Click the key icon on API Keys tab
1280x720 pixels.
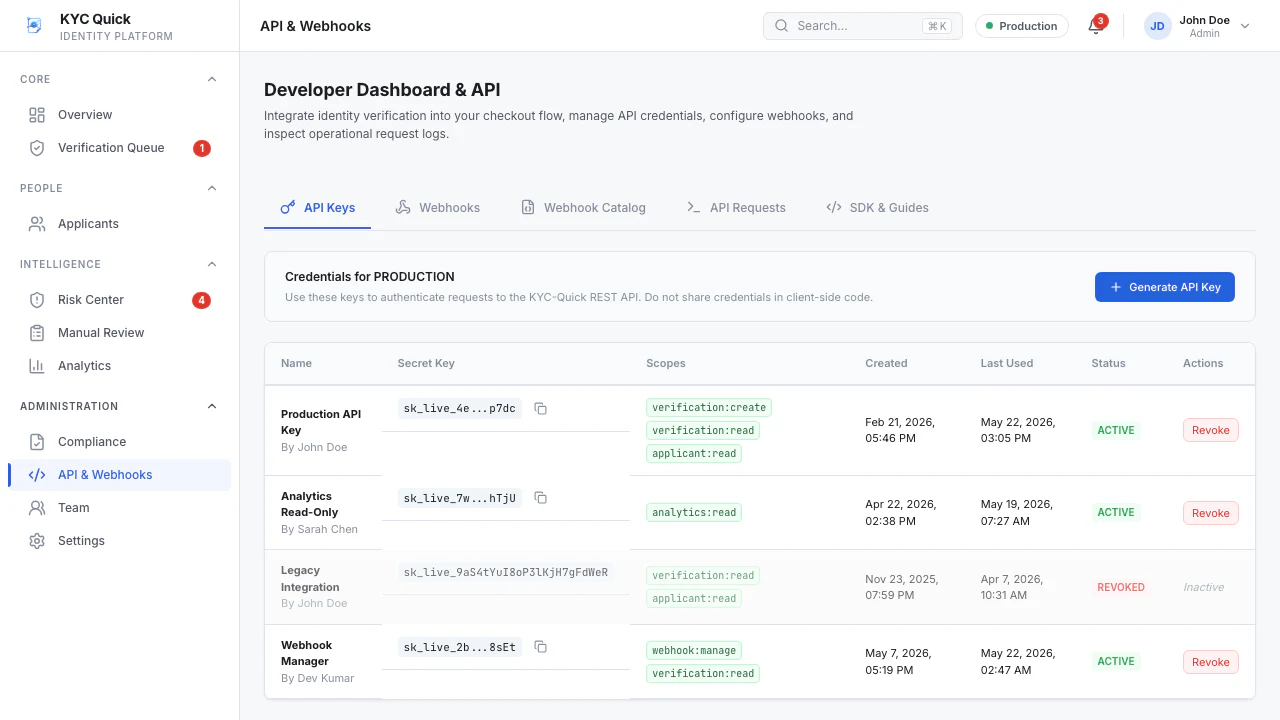pyautogui.click(x=288, y=208)
